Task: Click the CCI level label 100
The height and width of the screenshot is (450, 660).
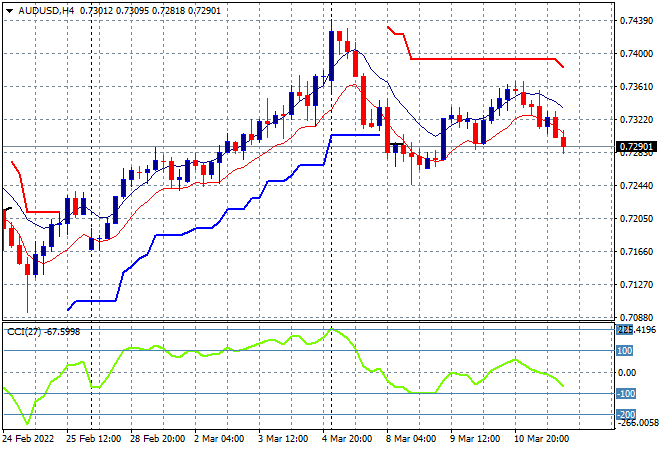Action: pos(625,351)
